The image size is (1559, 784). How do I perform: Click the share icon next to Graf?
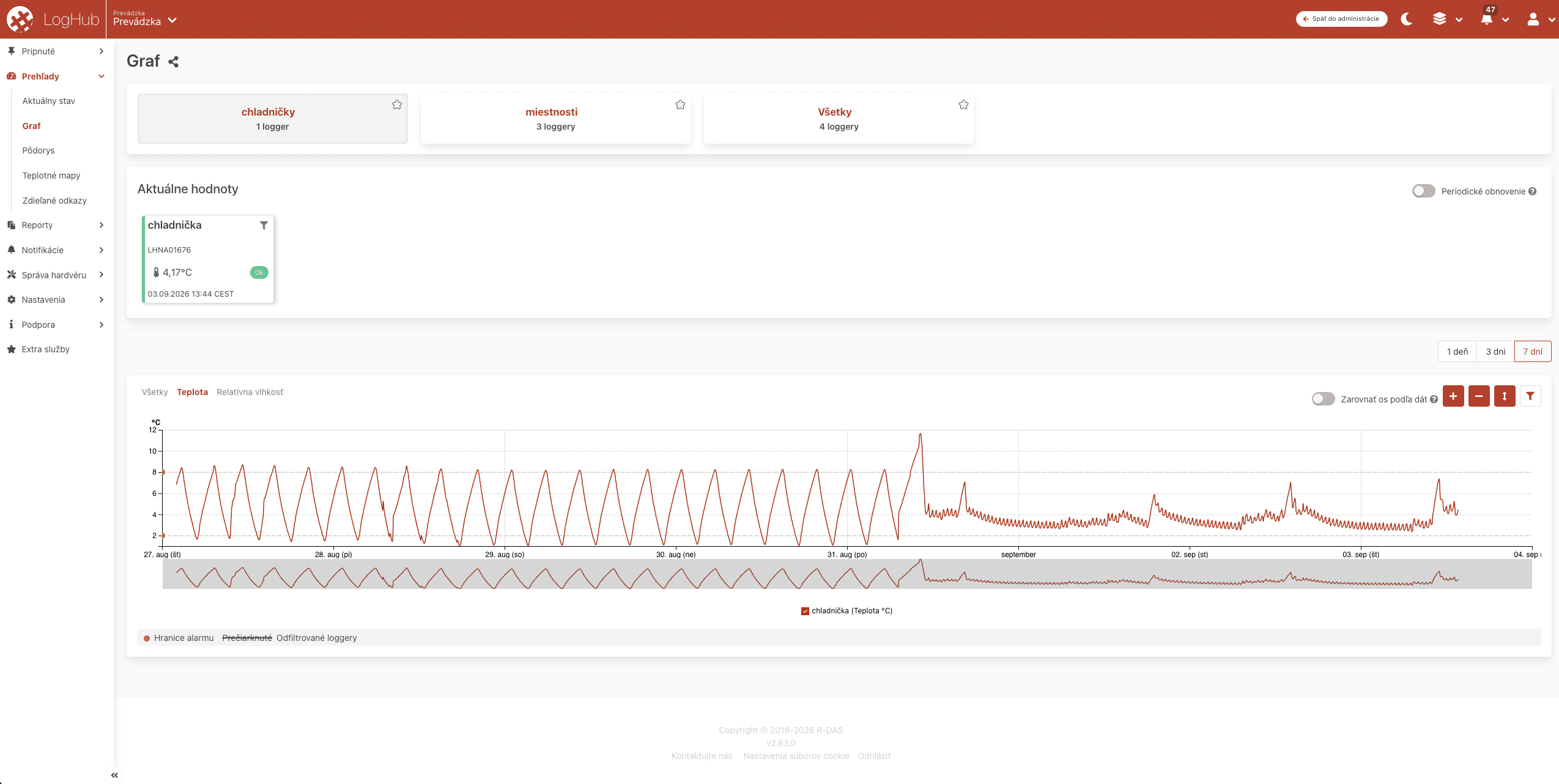174,62
